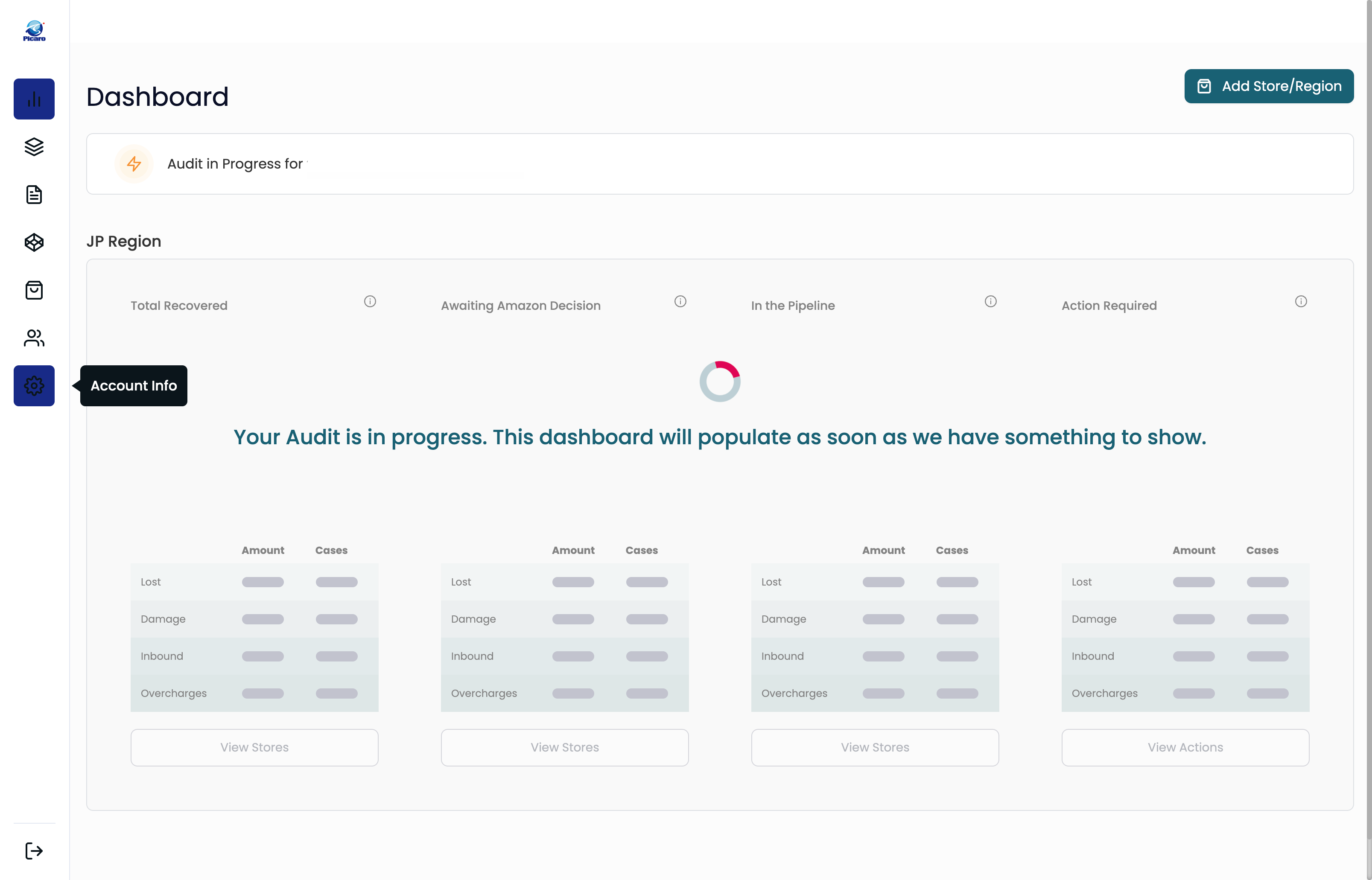Click View Stores under In the Pipeline
1372x880 pixels.
(x=876, y=747)
